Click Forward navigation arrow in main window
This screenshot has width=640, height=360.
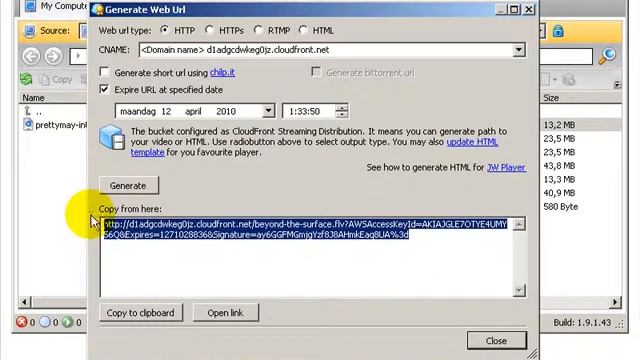coord(53,56)
